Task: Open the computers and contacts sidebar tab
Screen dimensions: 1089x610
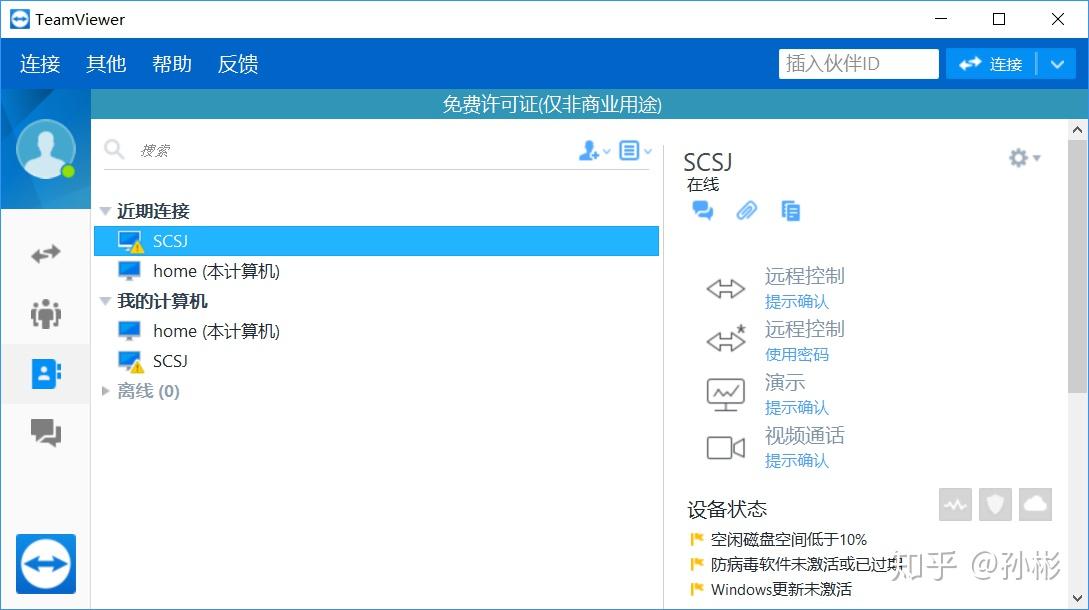Action: tap(46, 374)
